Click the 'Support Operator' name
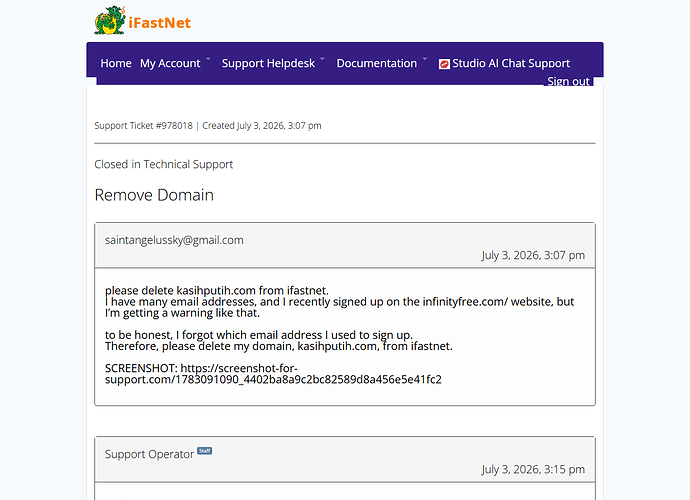This screenshot has width=690, height=500. click(149, 454)
